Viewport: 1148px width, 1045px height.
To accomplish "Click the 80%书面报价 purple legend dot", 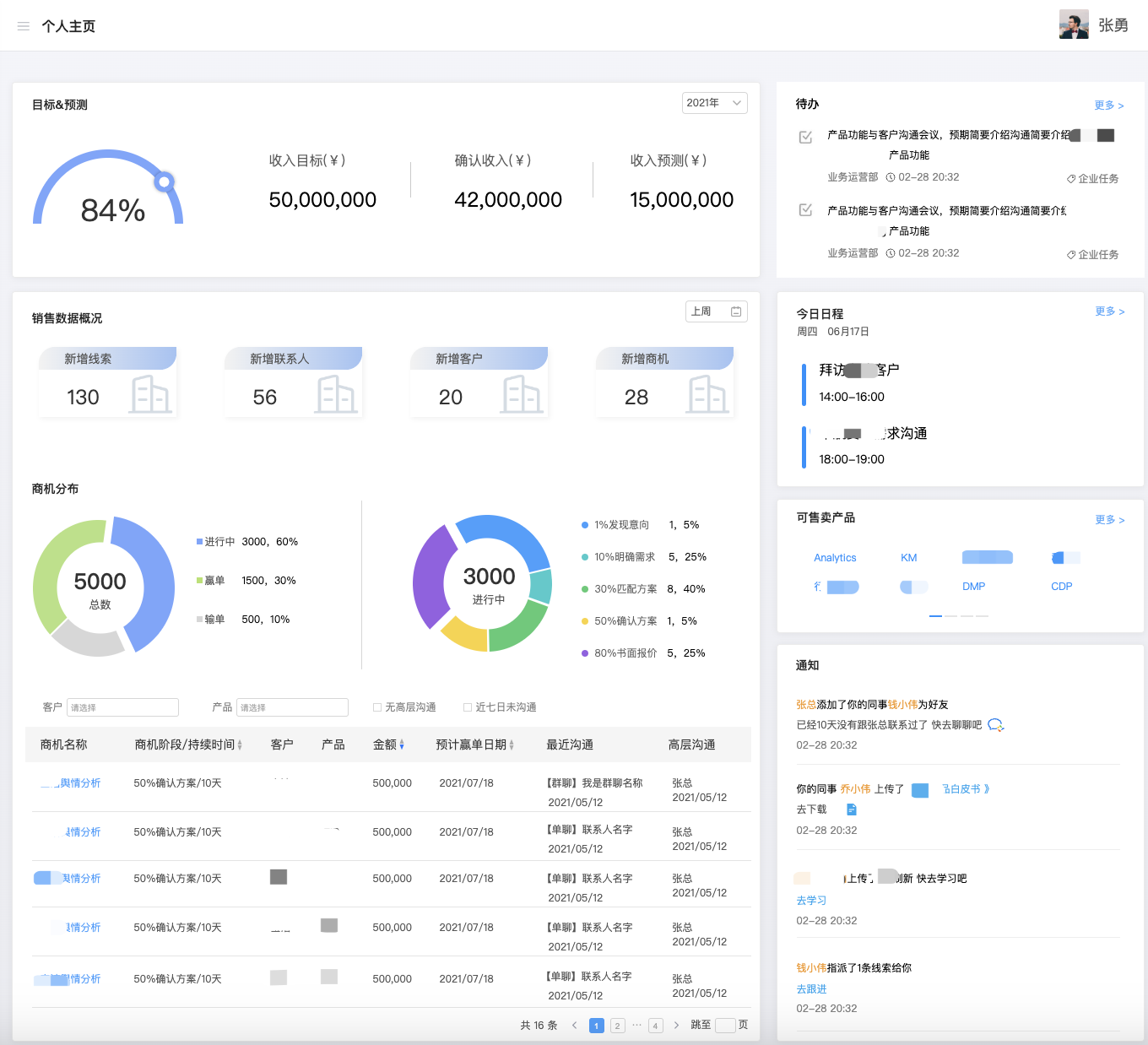I will pyautogui.click(x=585, y=653).
